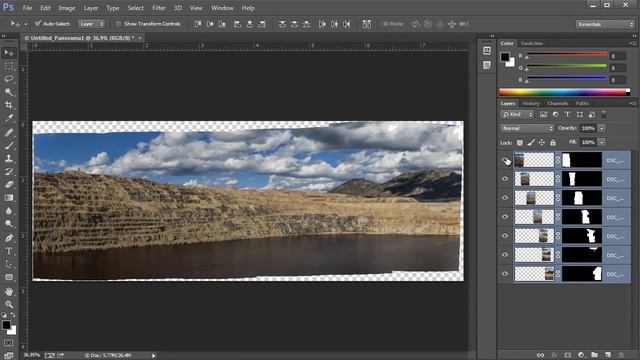Enable Show Transform Controls checkbox
Screen dimensions: 640x360
click(118, 24)
